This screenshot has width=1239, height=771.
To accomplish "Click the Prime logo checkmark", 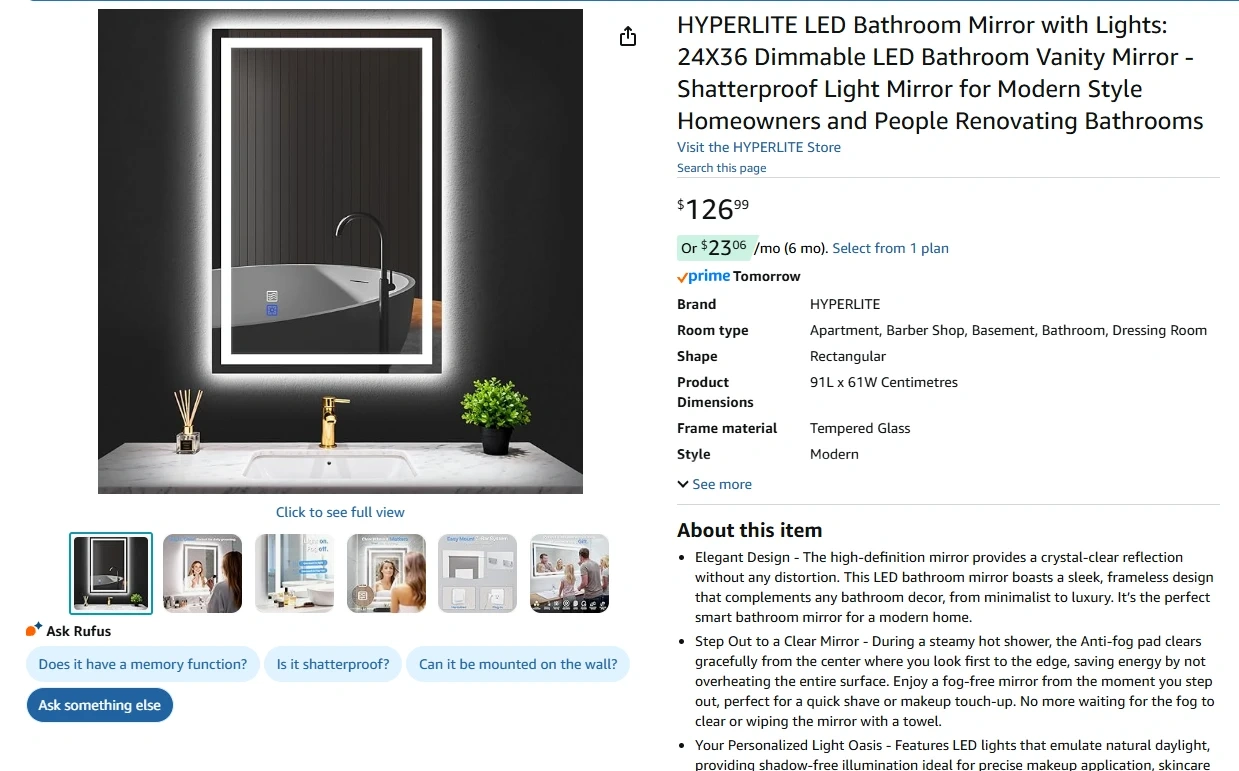I will 682,278.
